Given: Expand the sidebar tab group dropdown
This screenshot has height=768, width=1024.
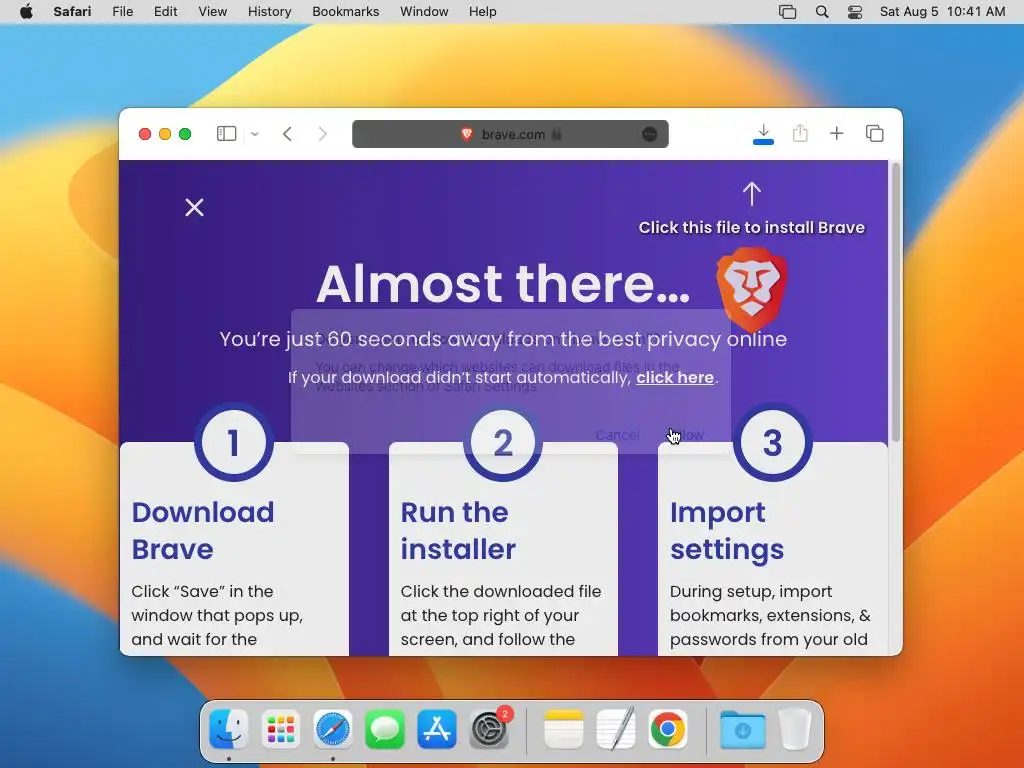Looking at the screenshot, I should 255,134.
